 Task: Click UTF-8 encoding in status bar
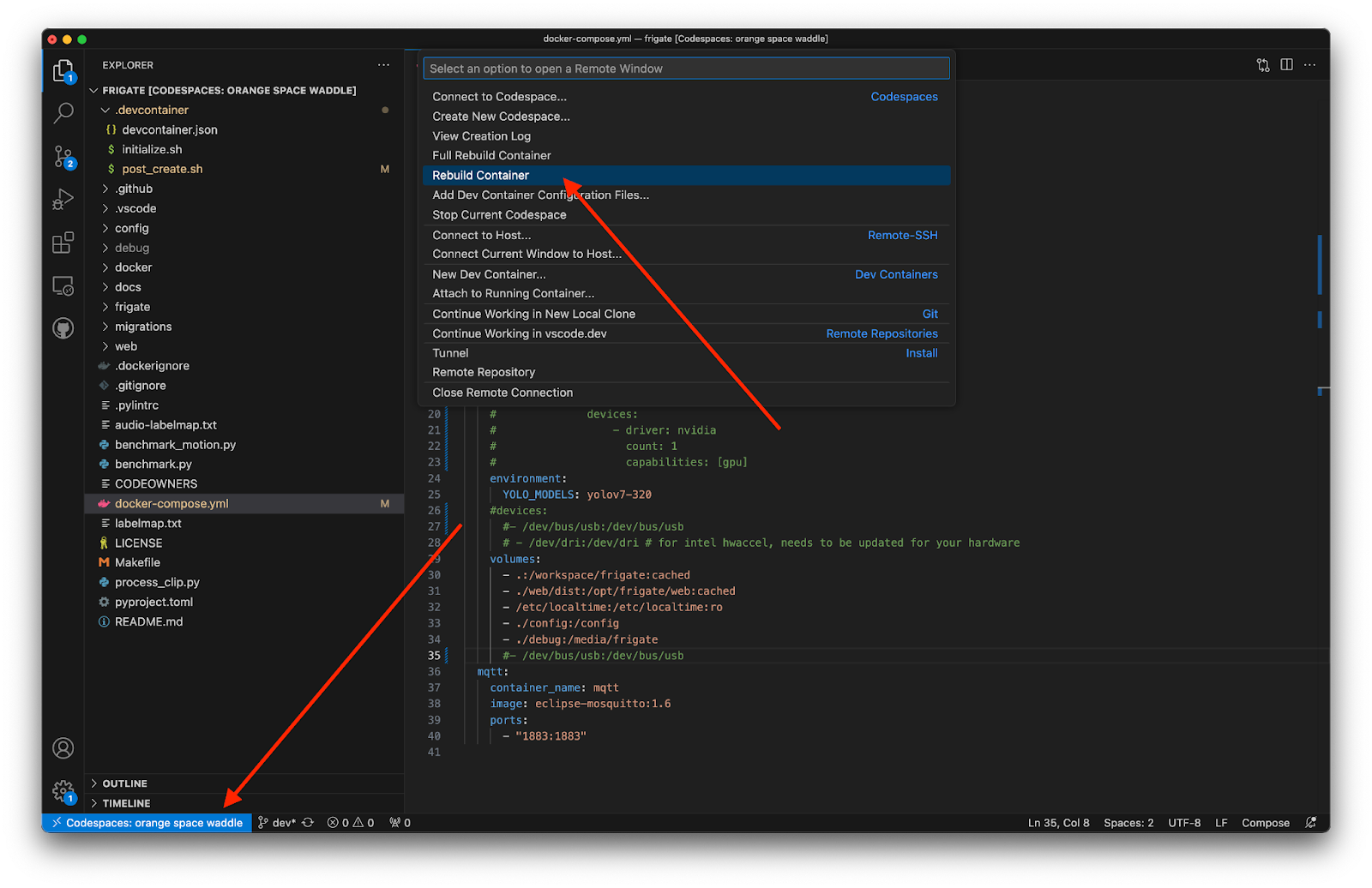click(1184, 823)
